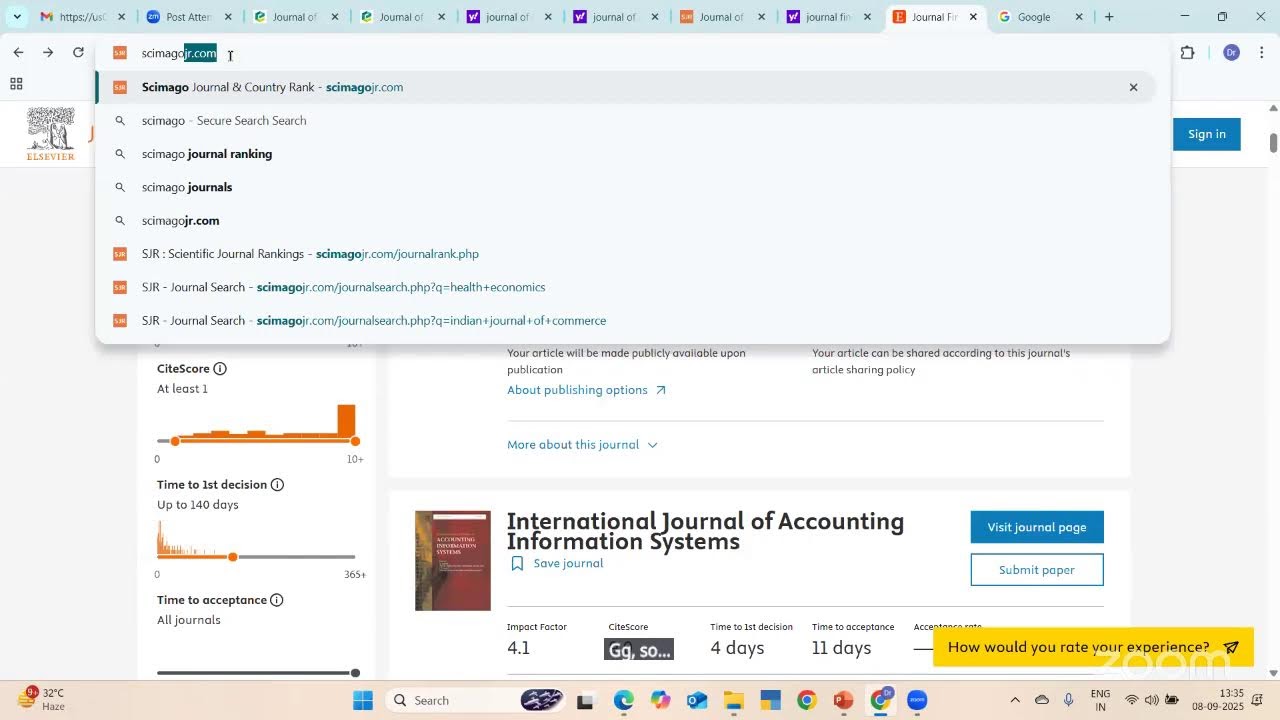Click the paper plane feedback icon
The width and height of the screenshot is (1280, 720).
1232,647
